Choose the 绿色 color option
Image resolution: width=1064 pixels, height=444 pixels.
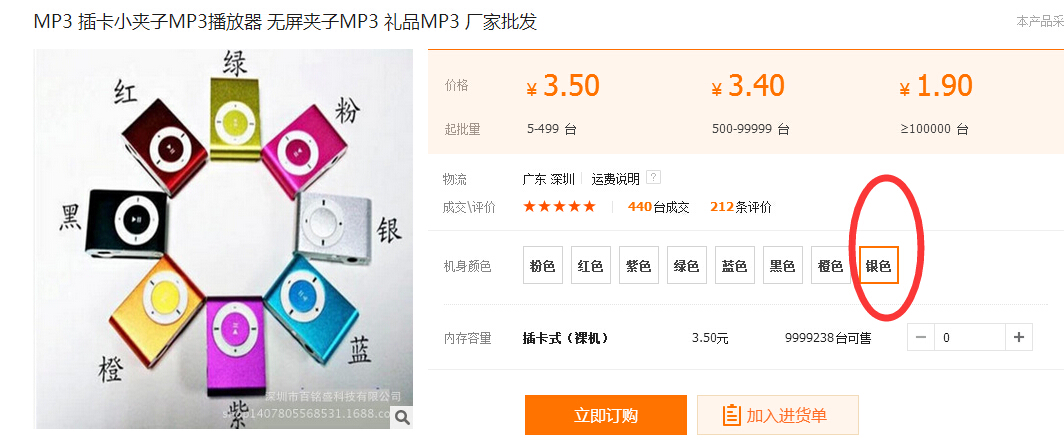click(687, 265)
